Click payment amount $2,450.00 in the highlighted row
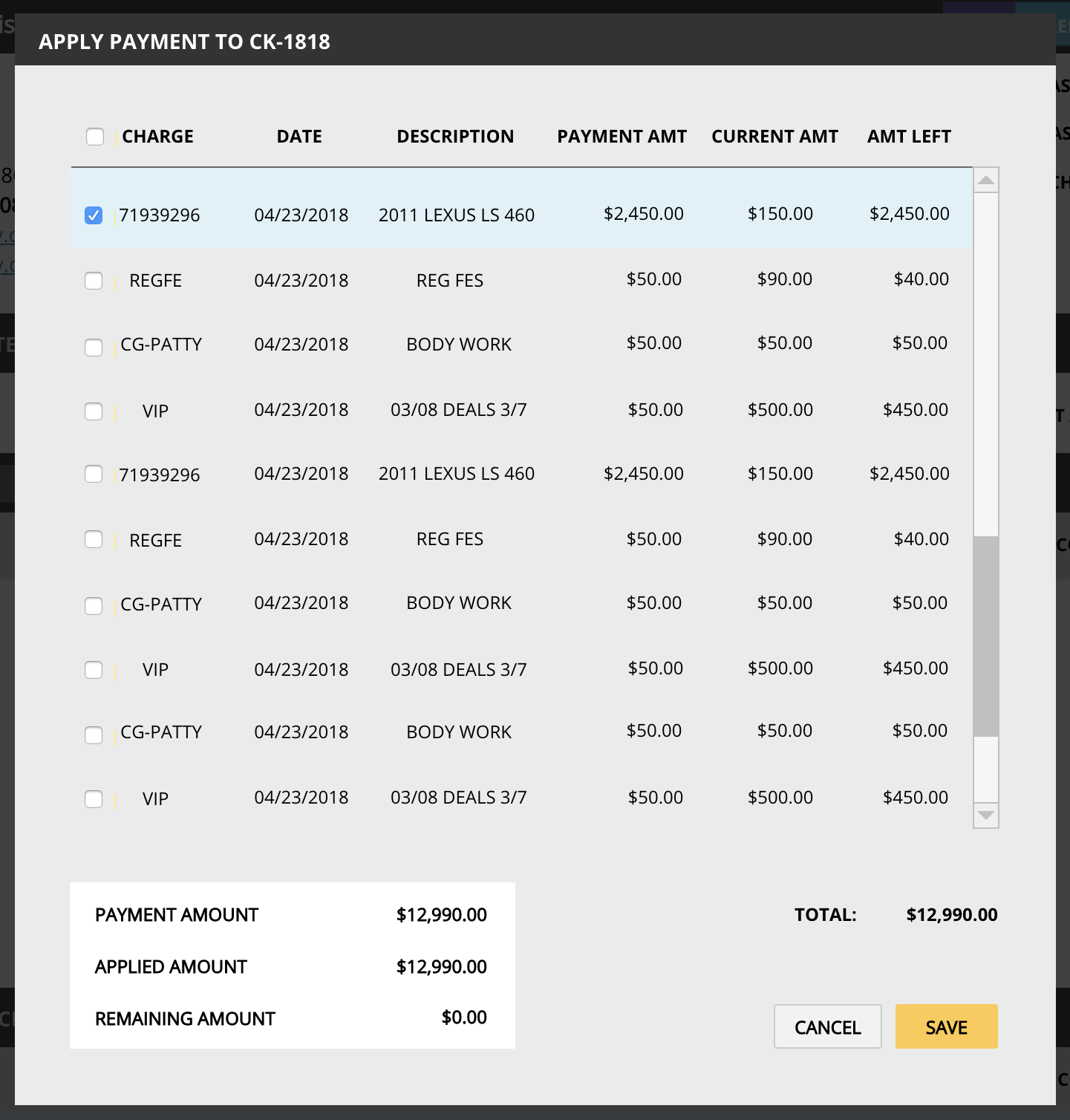The height and width of the screenshot is (1120, 1070). (x=643, y=214)
